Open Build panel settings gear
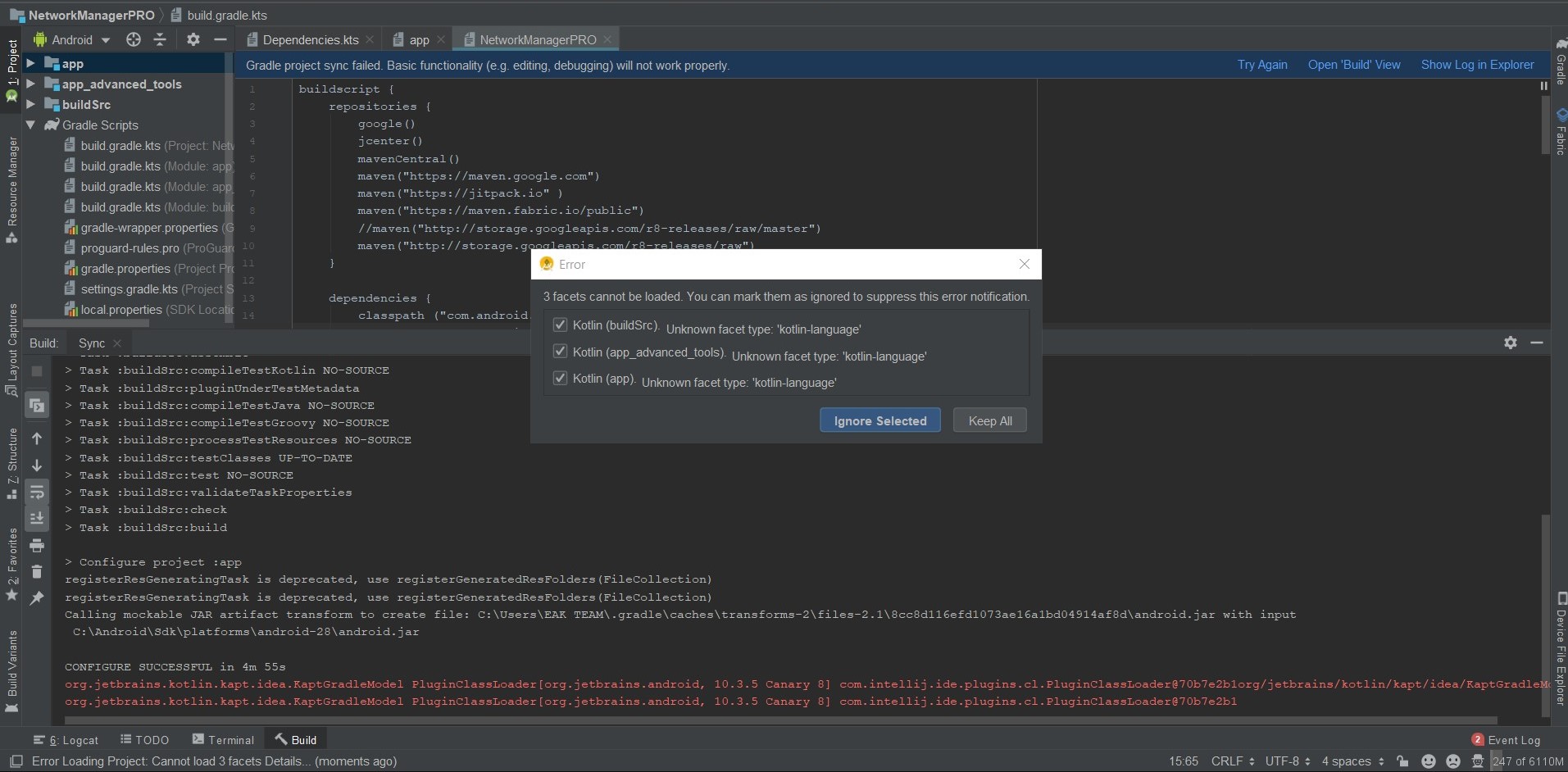The width and height of the screenshot is (1568, 772). (1510, 343)
